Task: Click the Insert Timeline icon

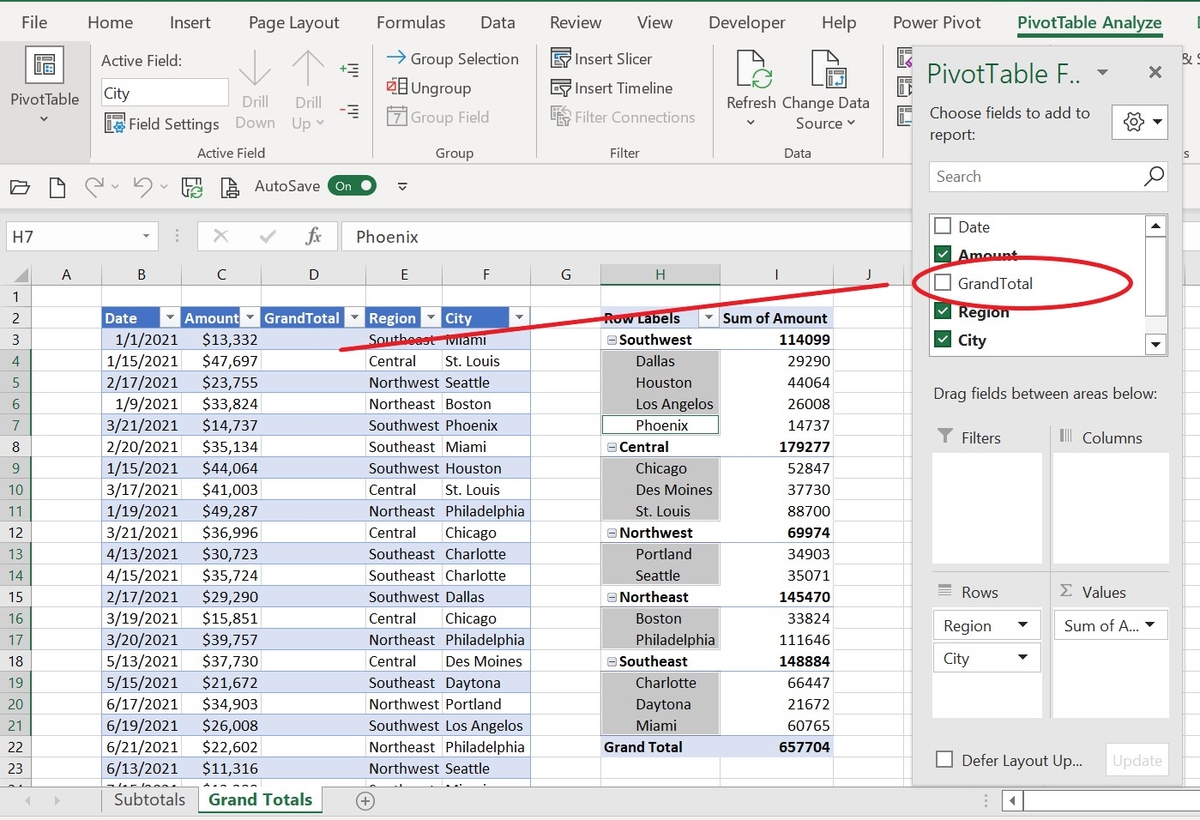Action: 562,88
